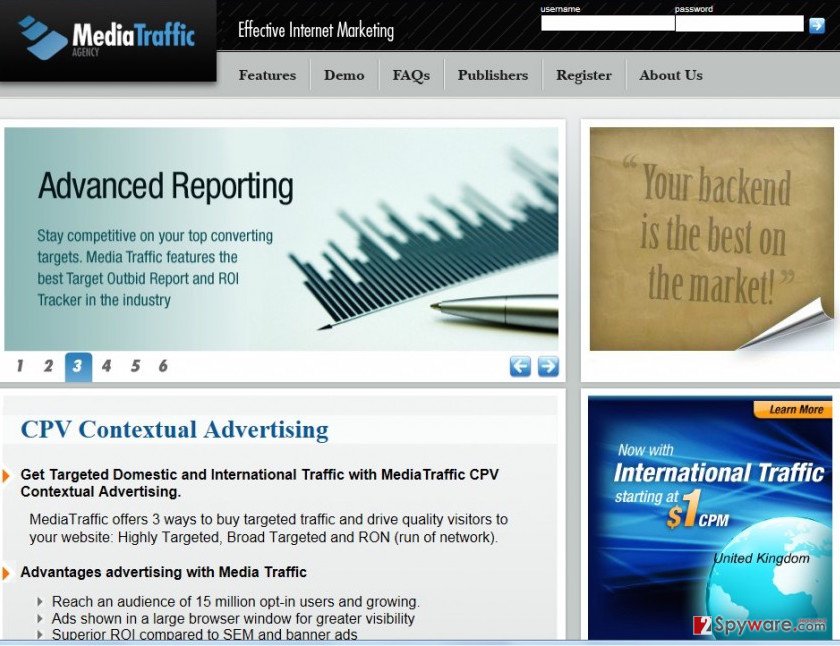Click 'Reach an audience of 15 million' bullet
Screen dimensions: 840x646
click(x=236, y=602)
